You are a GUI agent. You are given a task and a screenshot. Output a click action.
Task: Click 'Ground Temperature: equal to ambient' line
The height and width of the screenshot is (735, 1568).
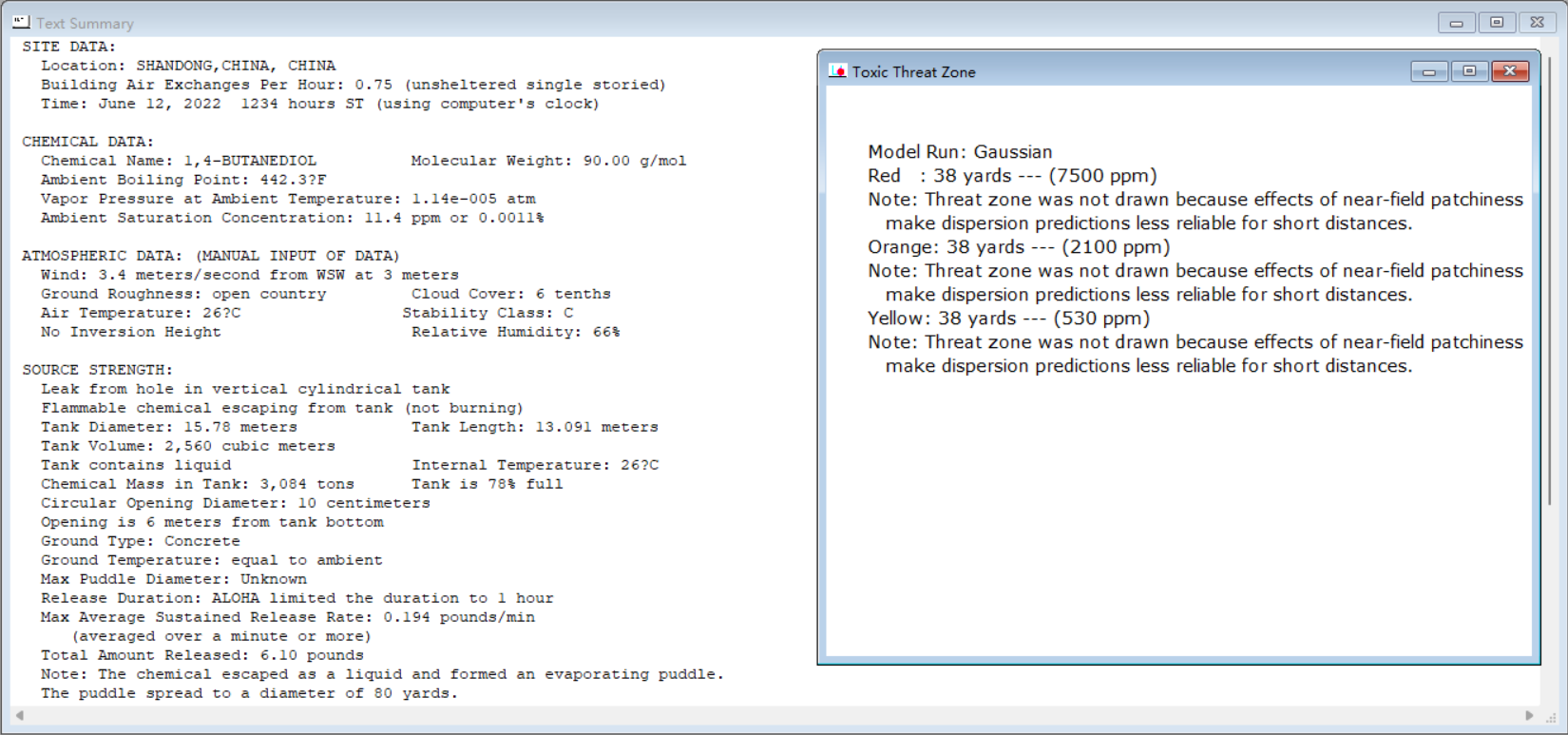click(x=212, y=560)
